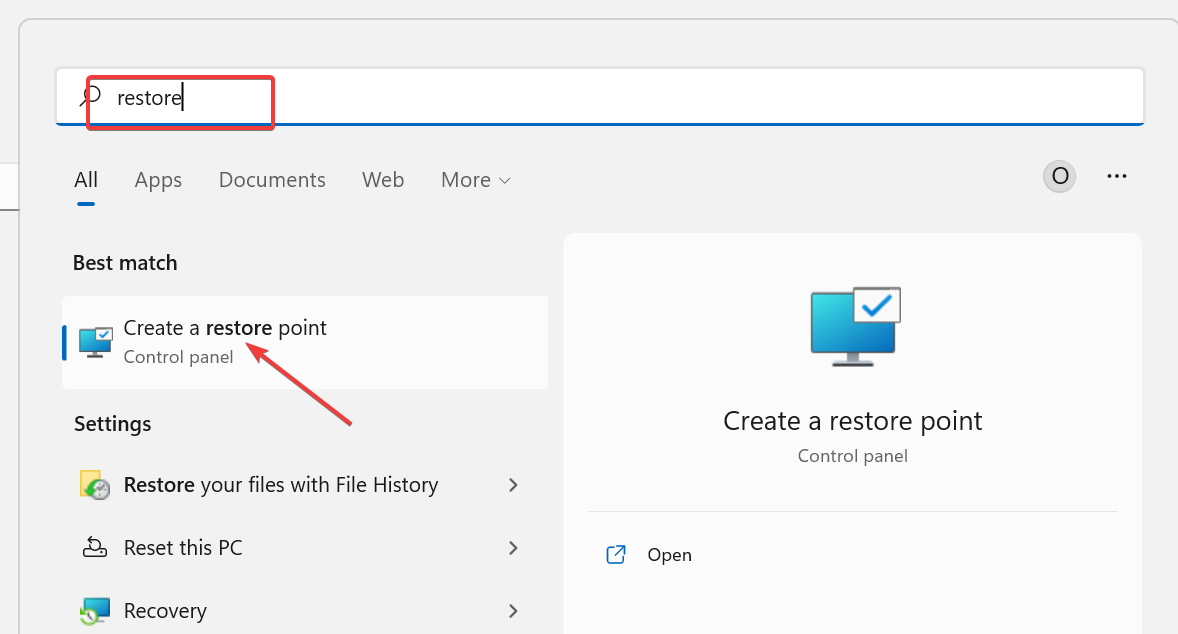Click the magnifying glass search icon

pyautogui.click(x=89, y=97)
